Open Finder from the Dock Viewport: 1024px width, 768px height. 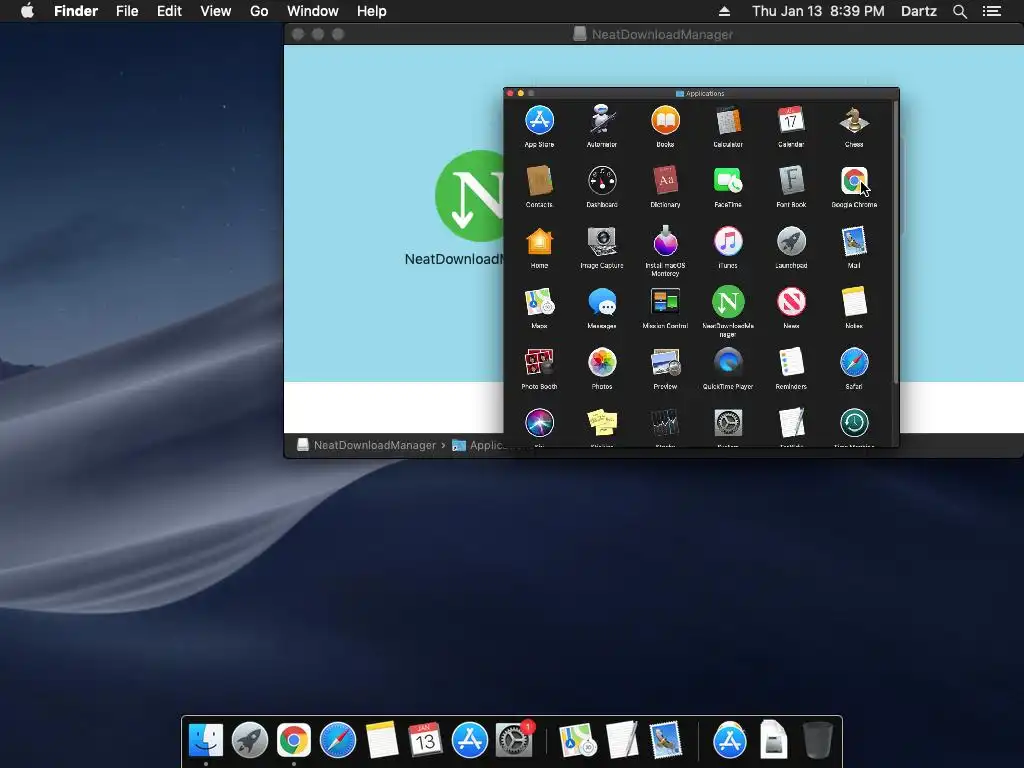tap(206, 740)
